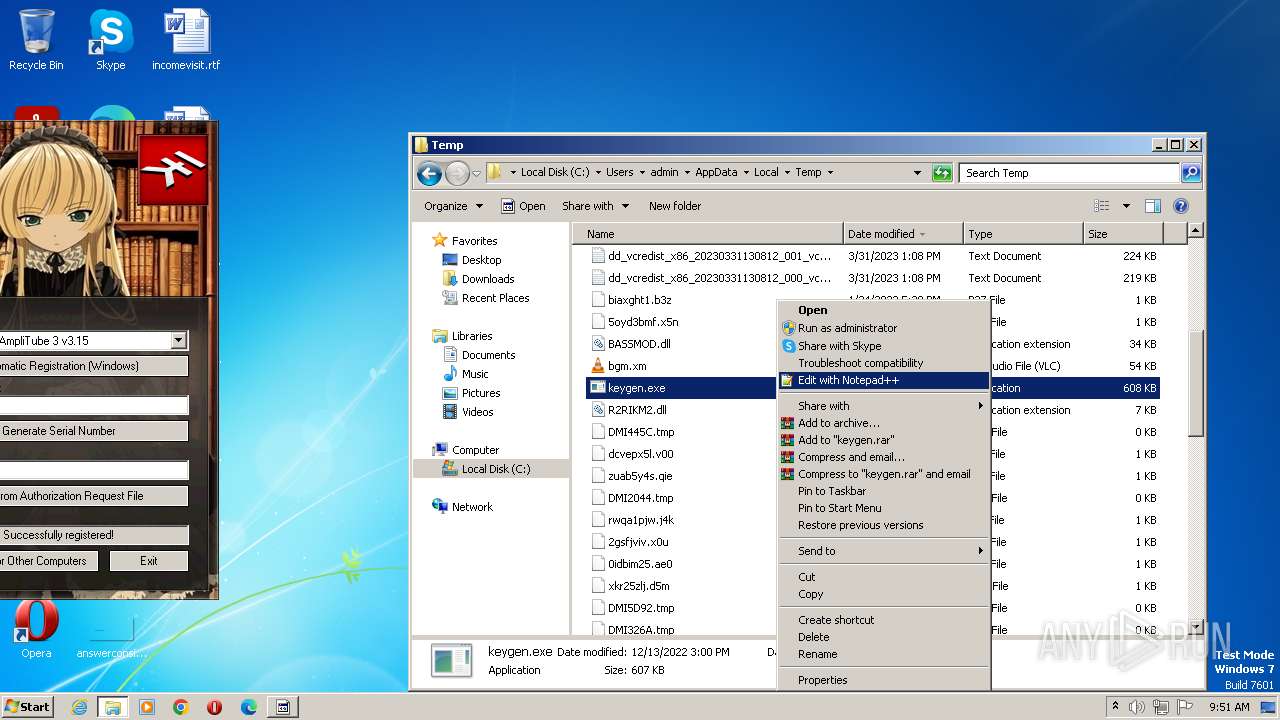The image size is (1280, 720).
Task: Select Pin to Taskbar
Action: [x=884, y=491]
